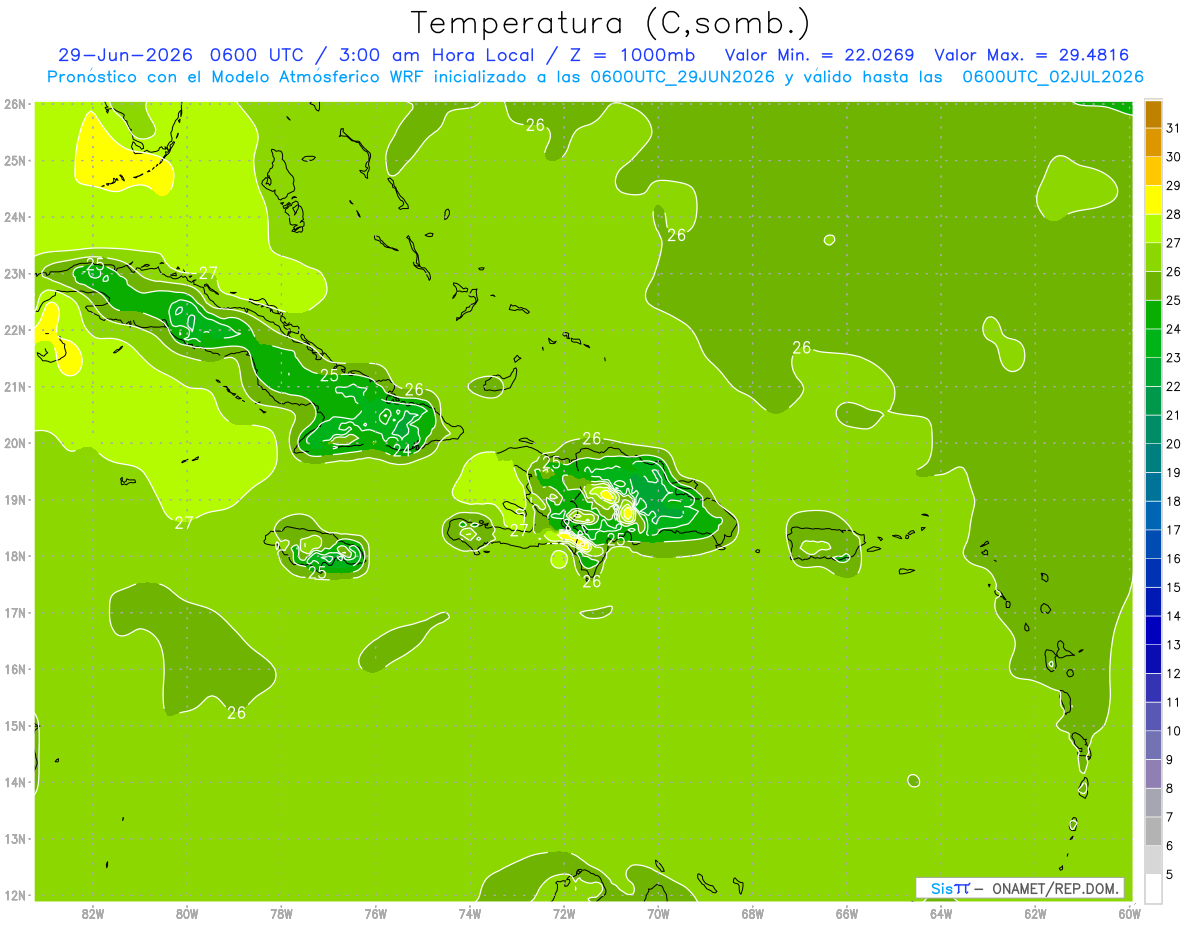The image size is (1200, 927).
Task: Click legend value 15 on color scale
Action: [1174, 587]
